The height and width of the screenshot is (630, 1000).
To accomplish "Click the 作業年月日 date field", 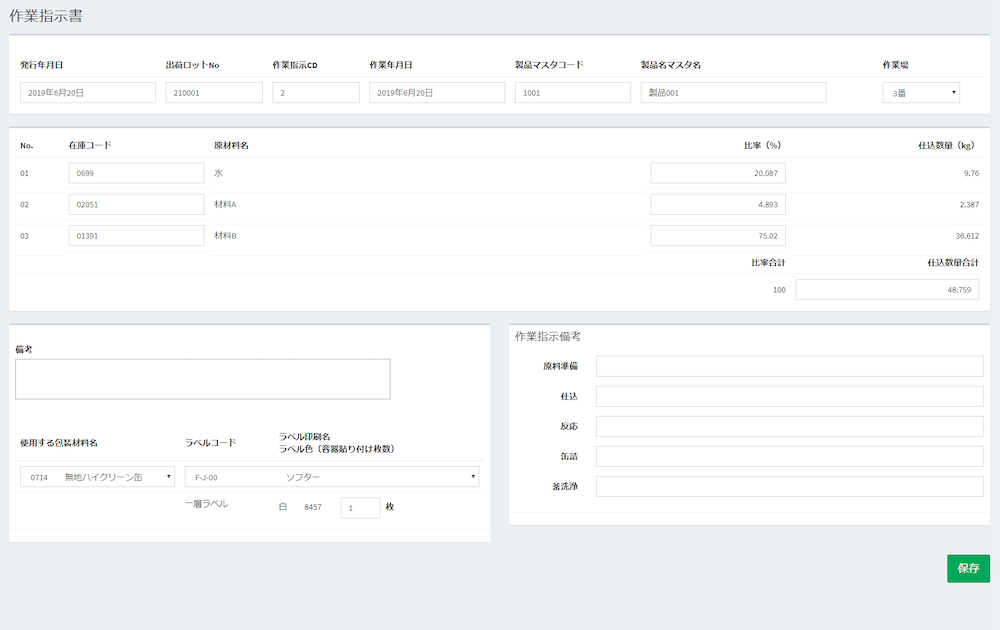I will 437,93.
